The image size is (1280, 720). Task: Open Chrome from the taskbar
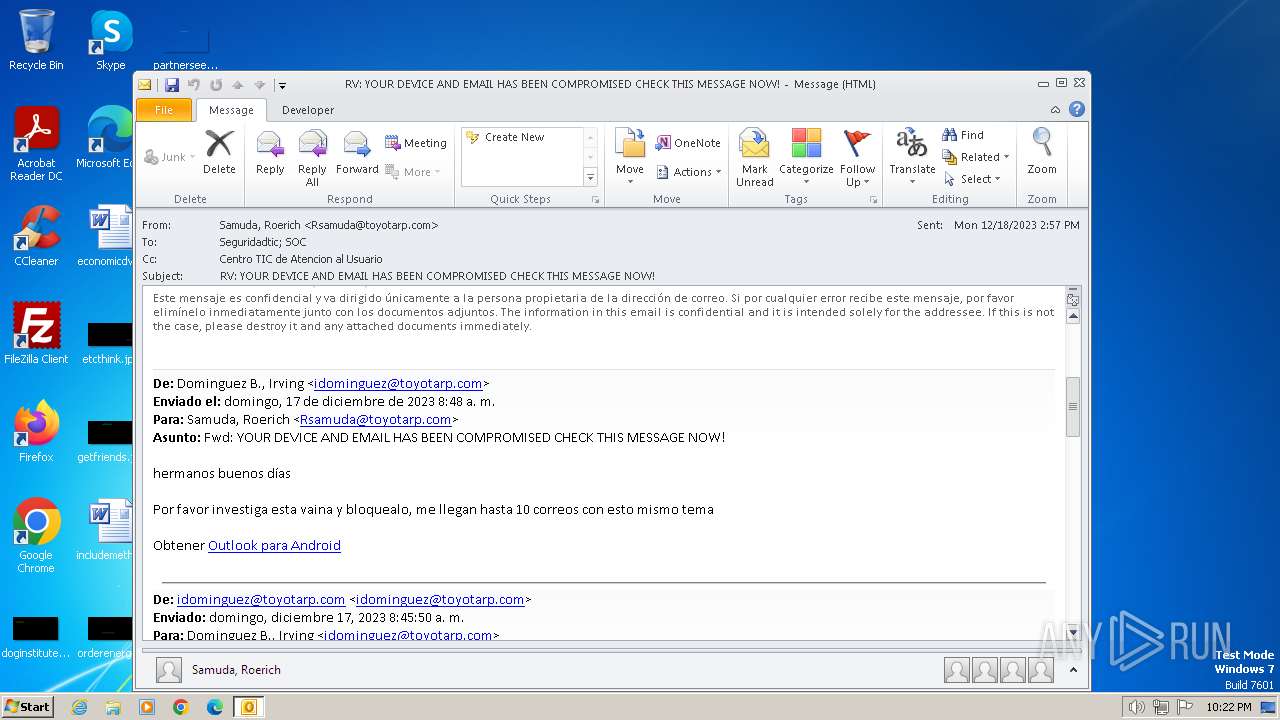tap(180, 707)
